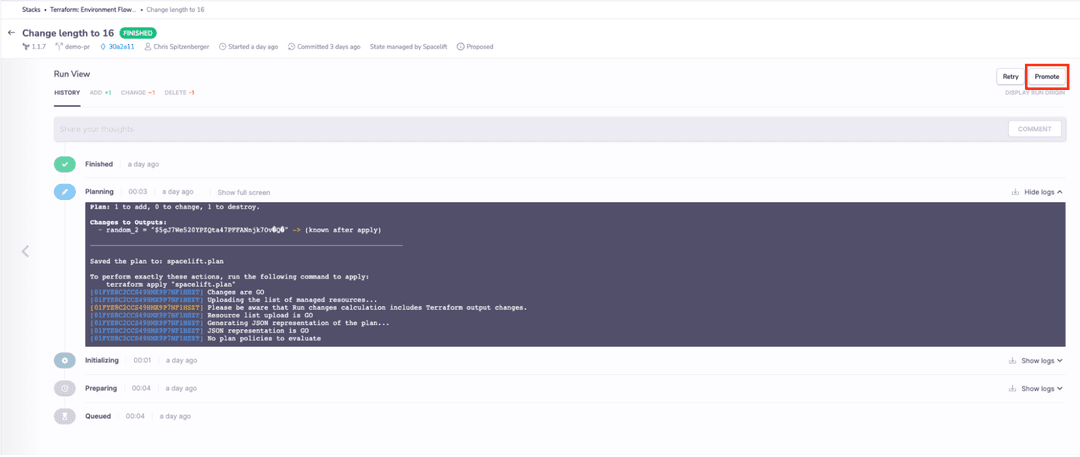Click the demo-pr branch icon

[x=59, y=47]
